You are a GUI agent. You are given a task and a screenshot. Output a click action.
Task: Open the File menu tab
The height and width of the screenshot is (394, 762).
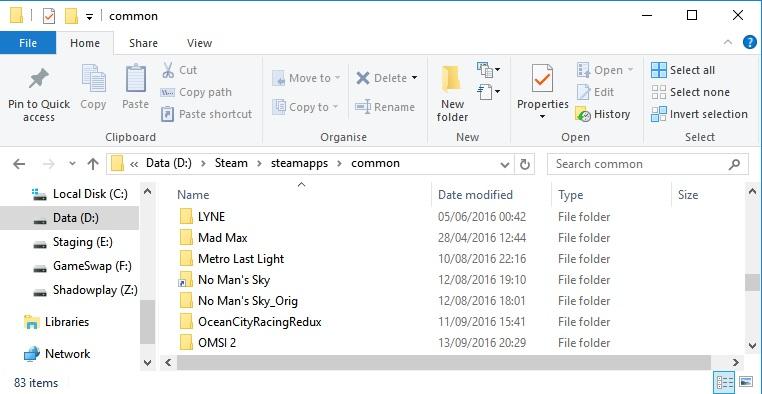[x=28, y=43]
